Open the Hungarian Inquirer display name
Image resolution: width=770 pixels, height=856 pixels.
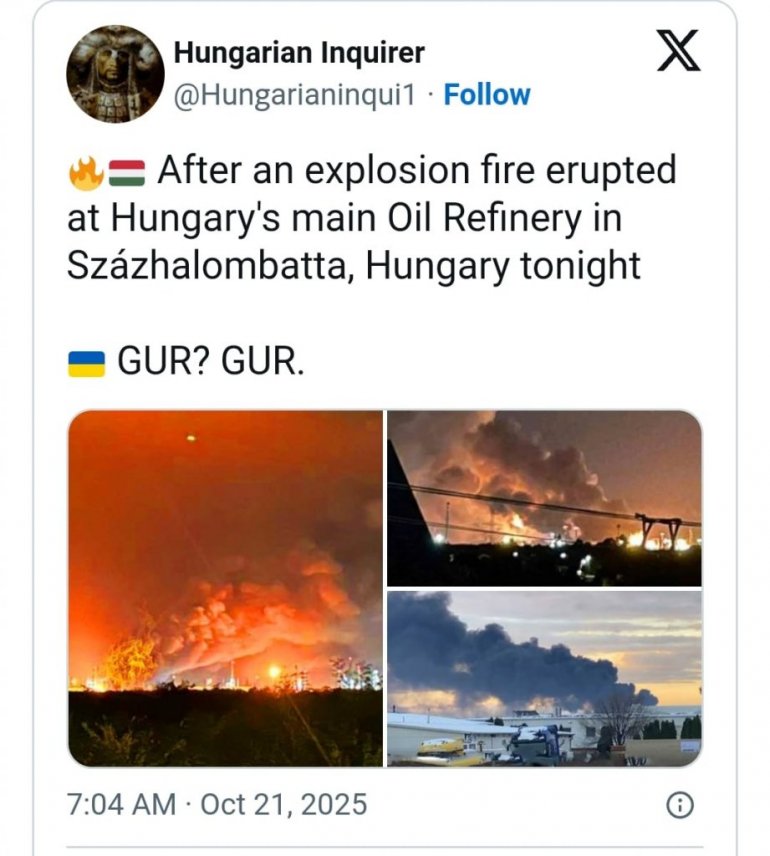(x=299, y=53)
